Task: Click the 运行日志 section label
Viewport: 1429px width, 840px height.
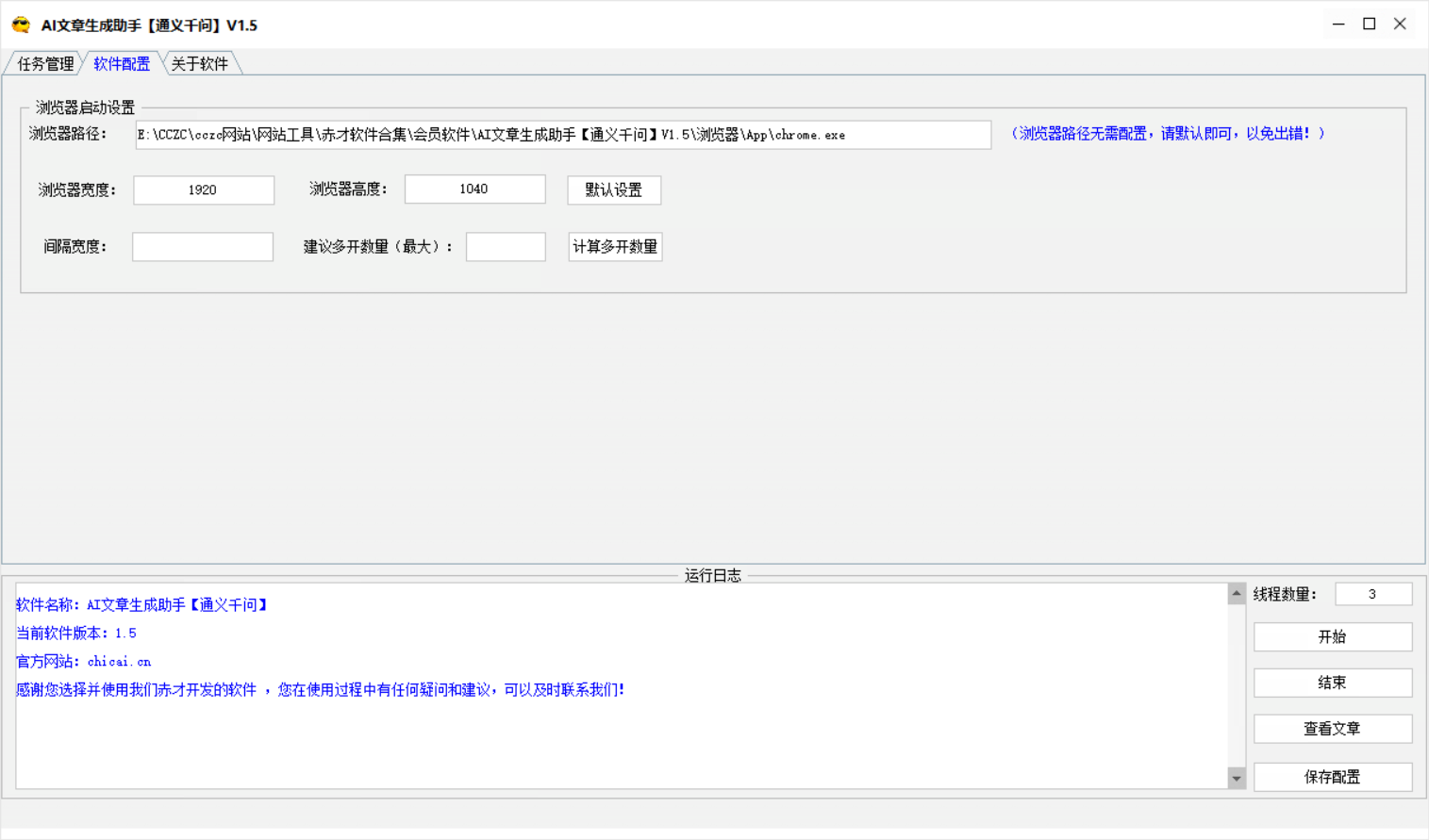Action: click(713, 575)
